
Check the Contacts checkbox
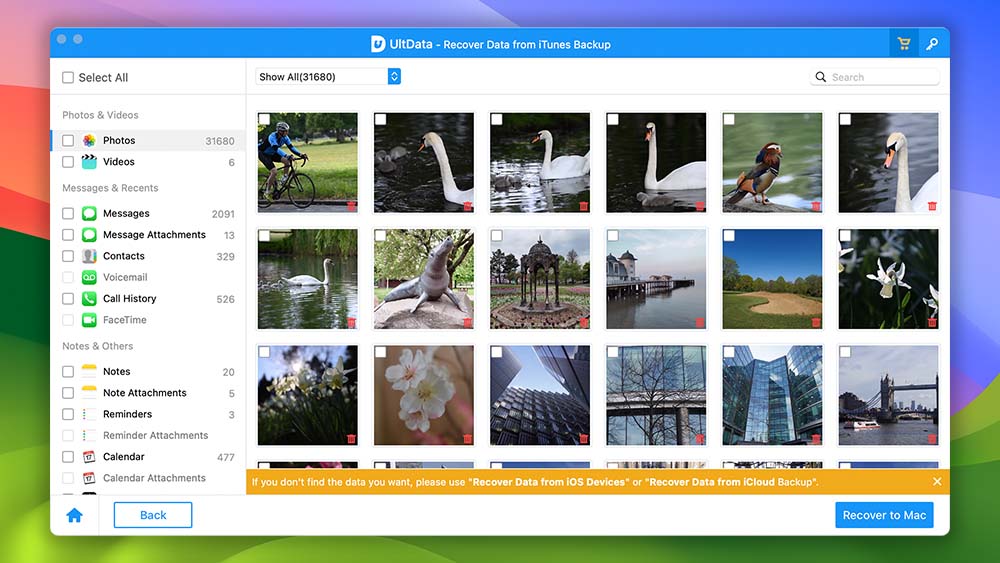(68, 256)
